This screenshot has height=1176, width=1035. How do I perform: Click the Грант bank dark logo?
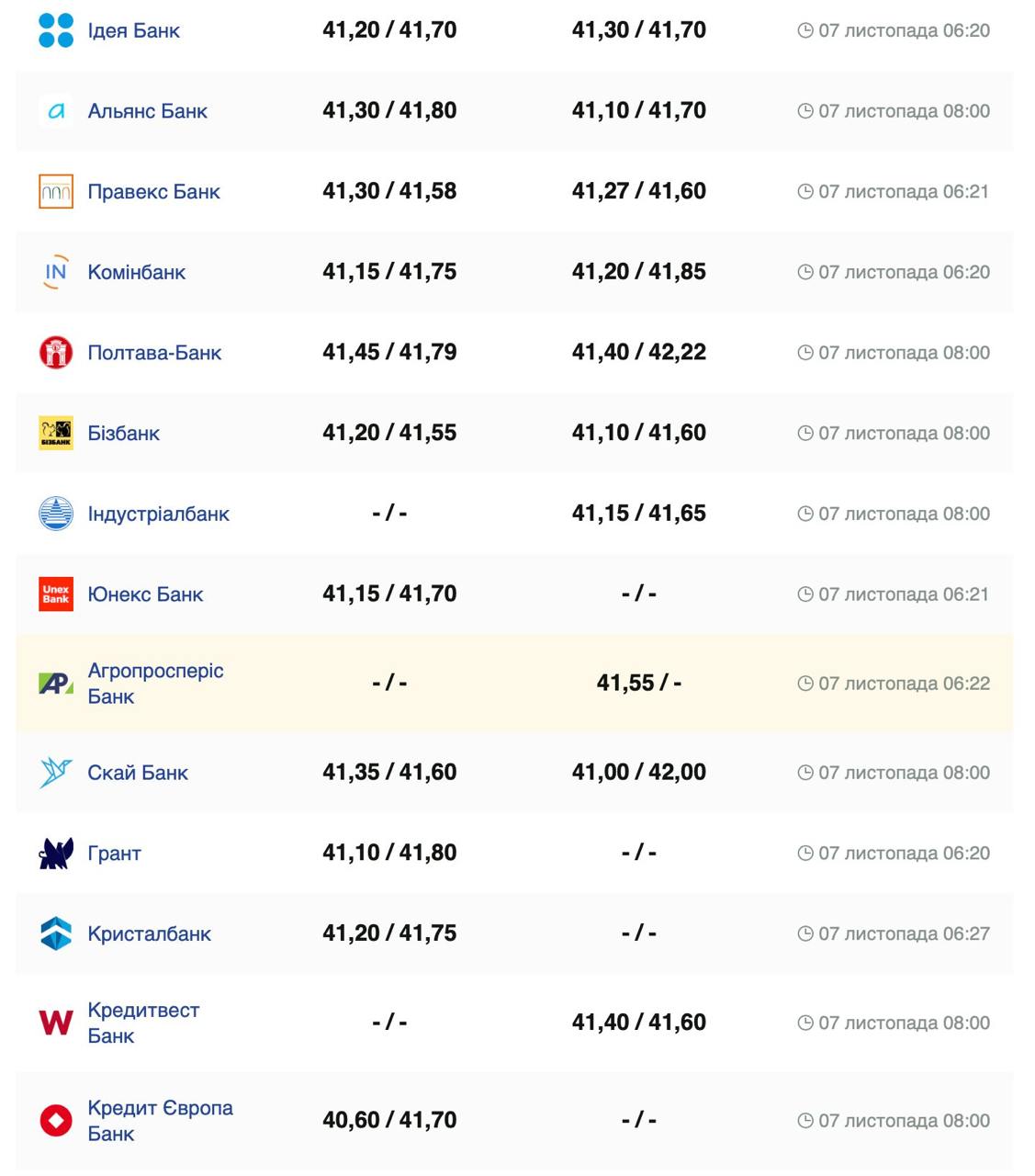pyautogui.click(x=56, y=854)
